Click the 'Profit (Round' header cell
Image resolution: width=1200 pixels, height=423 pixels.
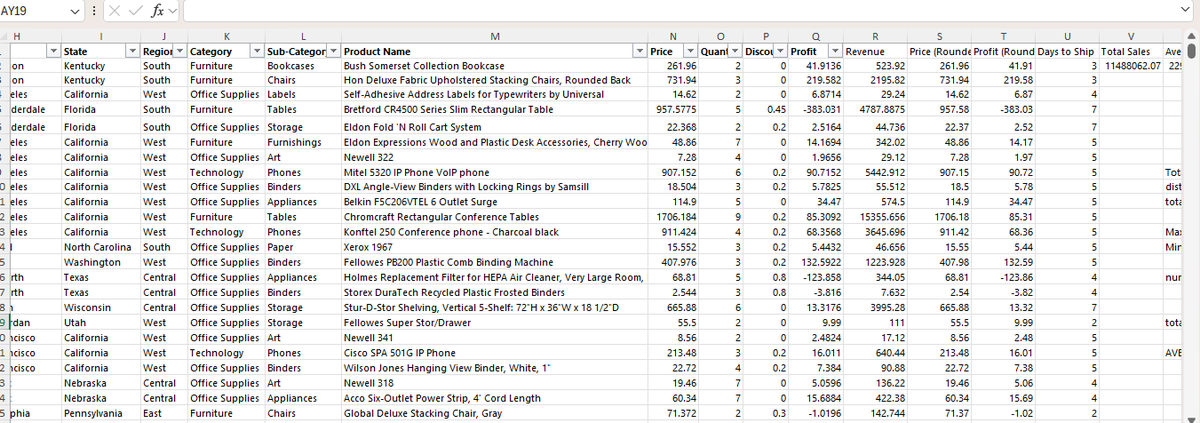(1002, 51)
